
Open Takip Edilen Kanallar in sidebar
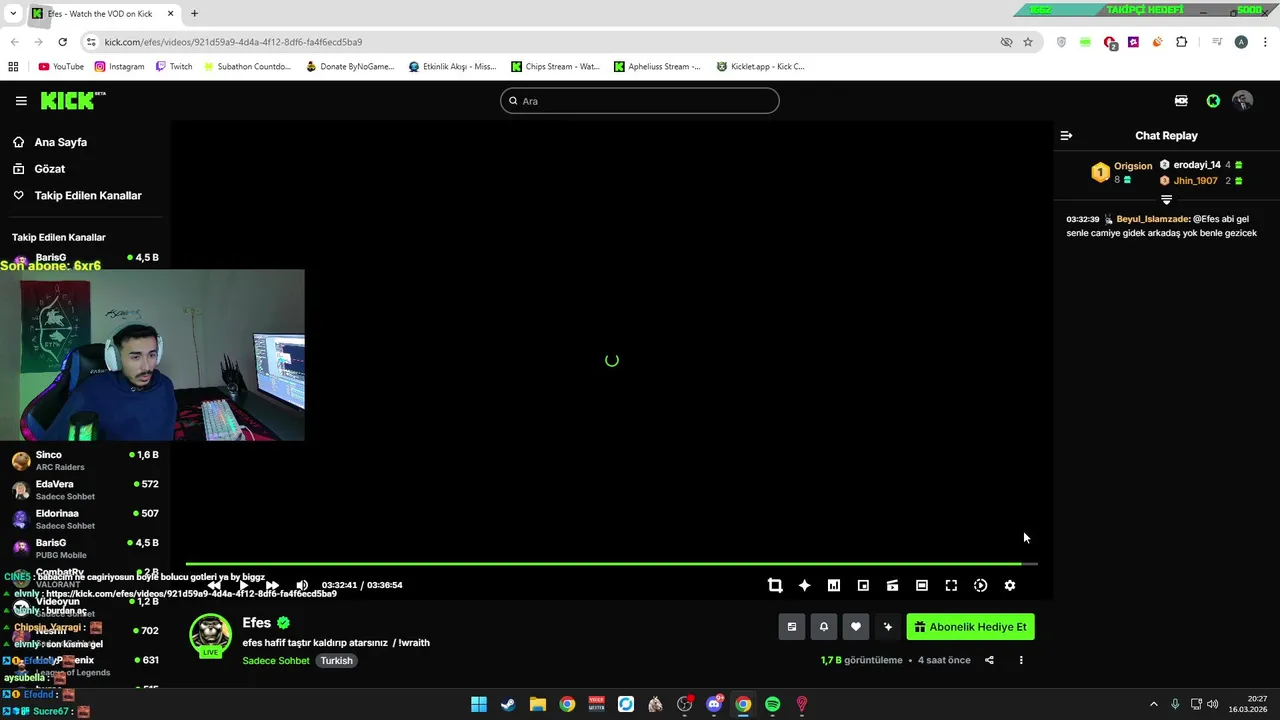pyautogui.click(x=88, y=196)
